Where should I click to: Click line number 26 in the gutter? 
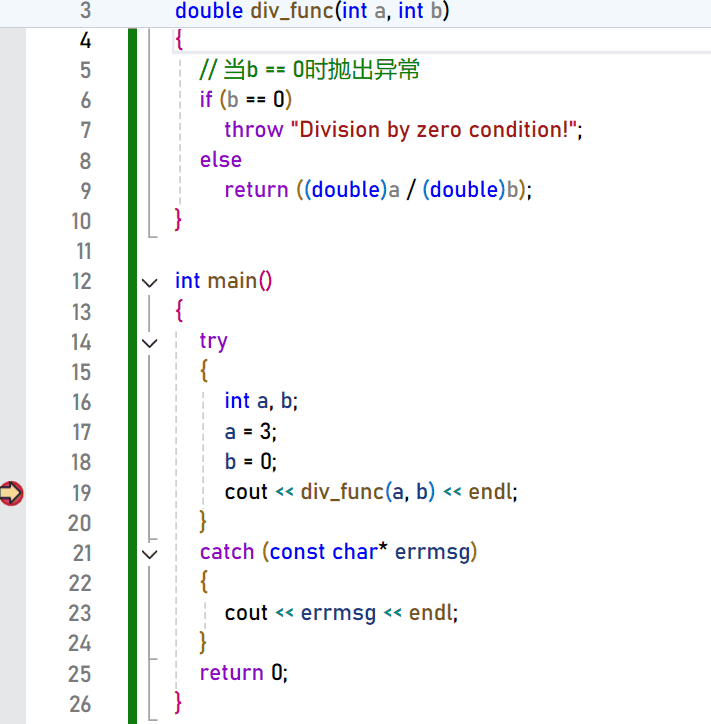point(80,704)
